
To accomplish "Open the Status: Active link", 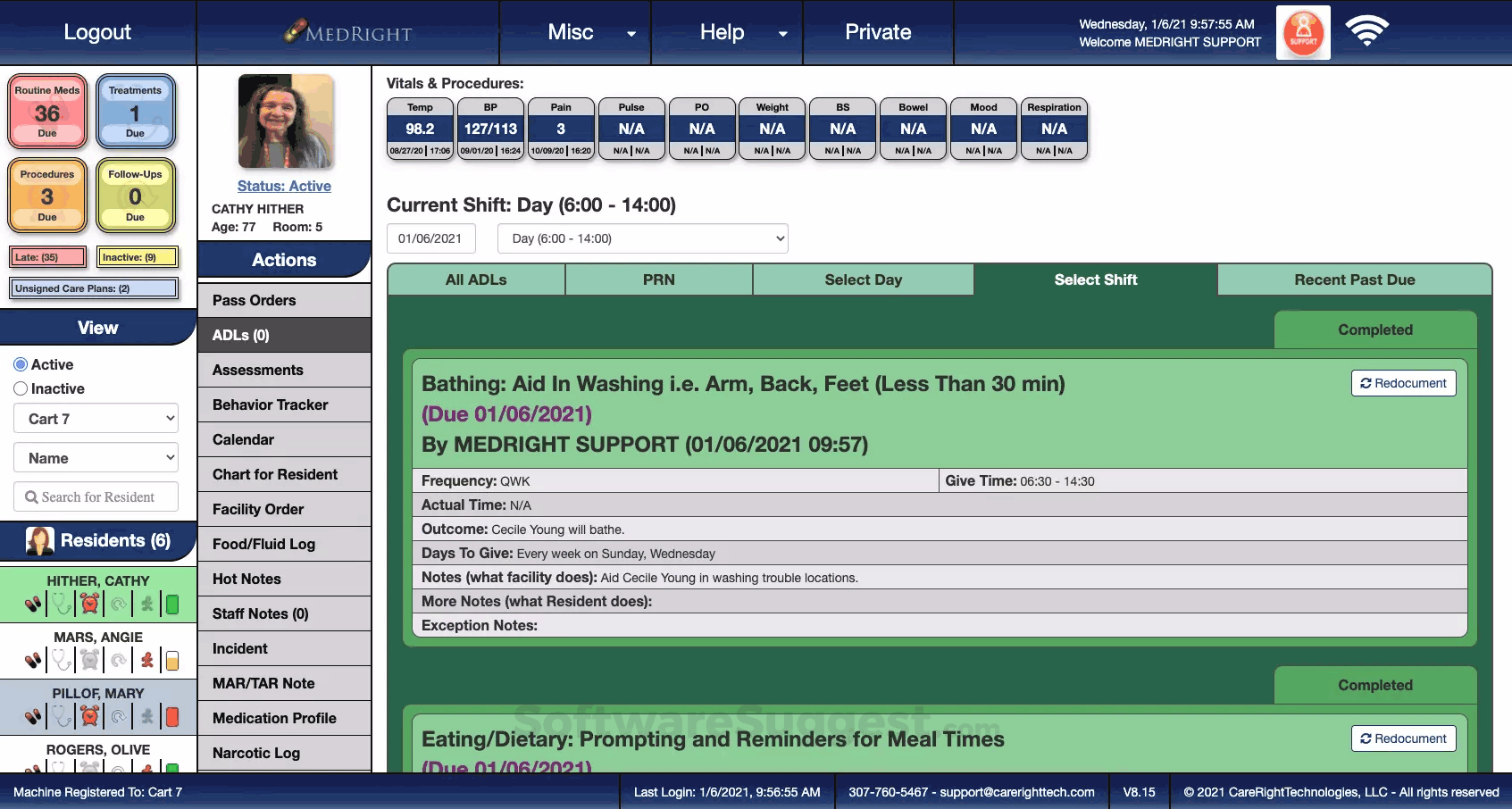I will pos(284,186).
